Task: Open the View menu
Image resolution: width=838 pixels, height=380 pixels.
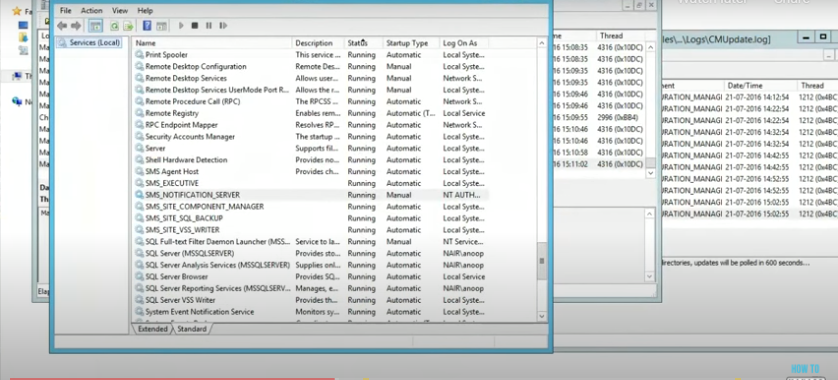Action: click(120, 11)
